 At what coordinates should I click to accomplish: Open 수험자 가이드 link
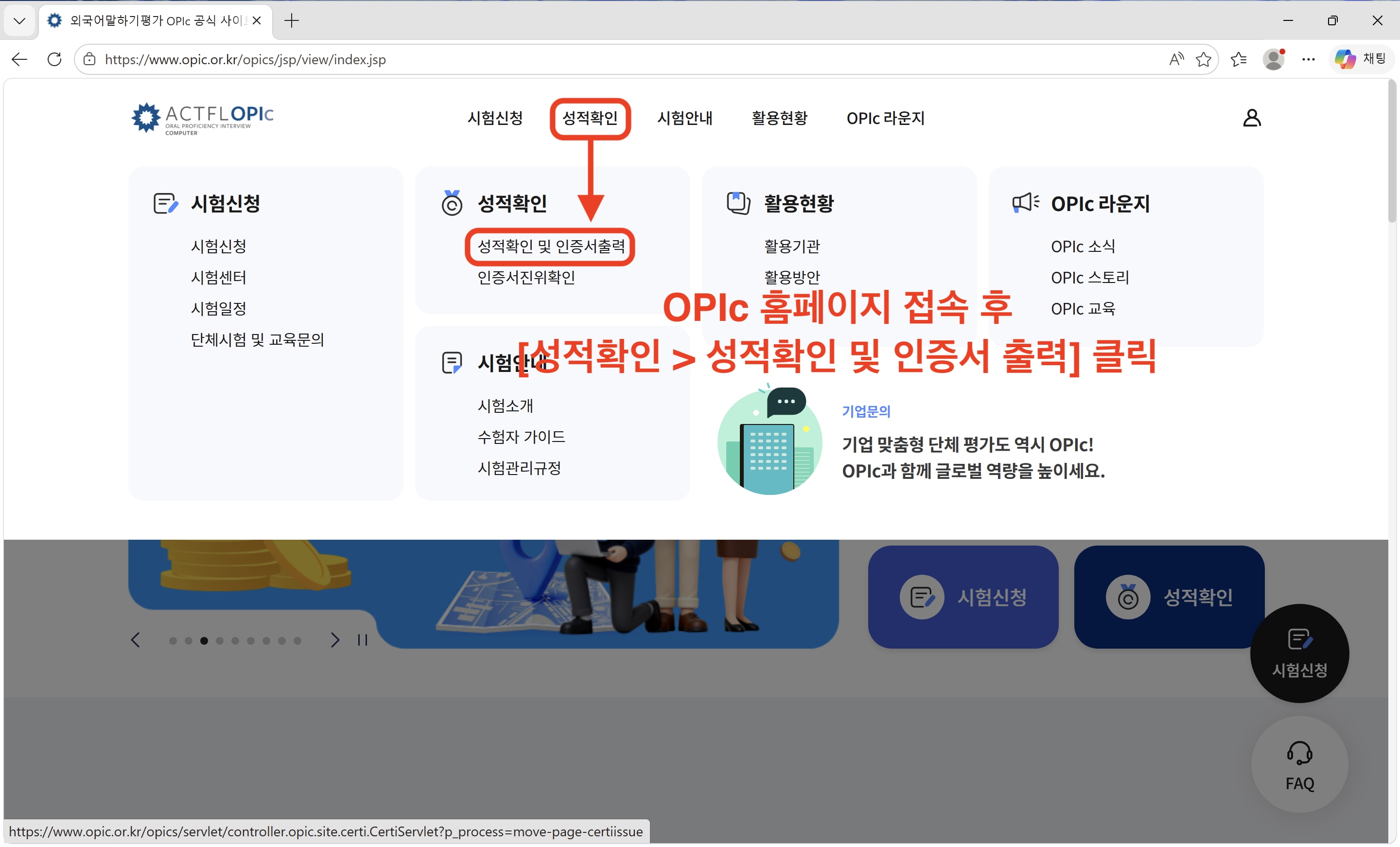[522, 437]
